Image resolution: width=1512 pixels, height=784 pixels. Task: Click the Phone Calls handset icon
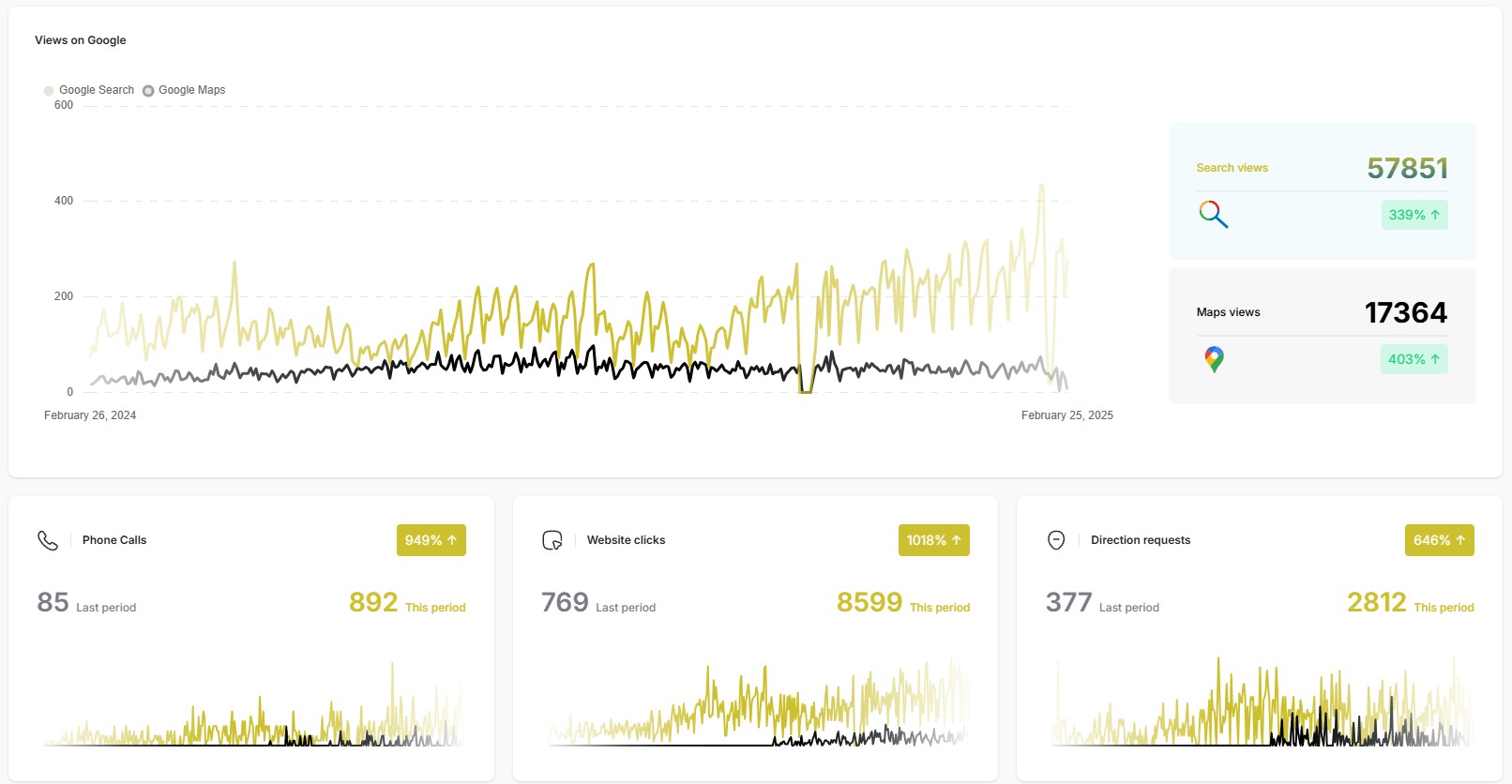[48, 540]
